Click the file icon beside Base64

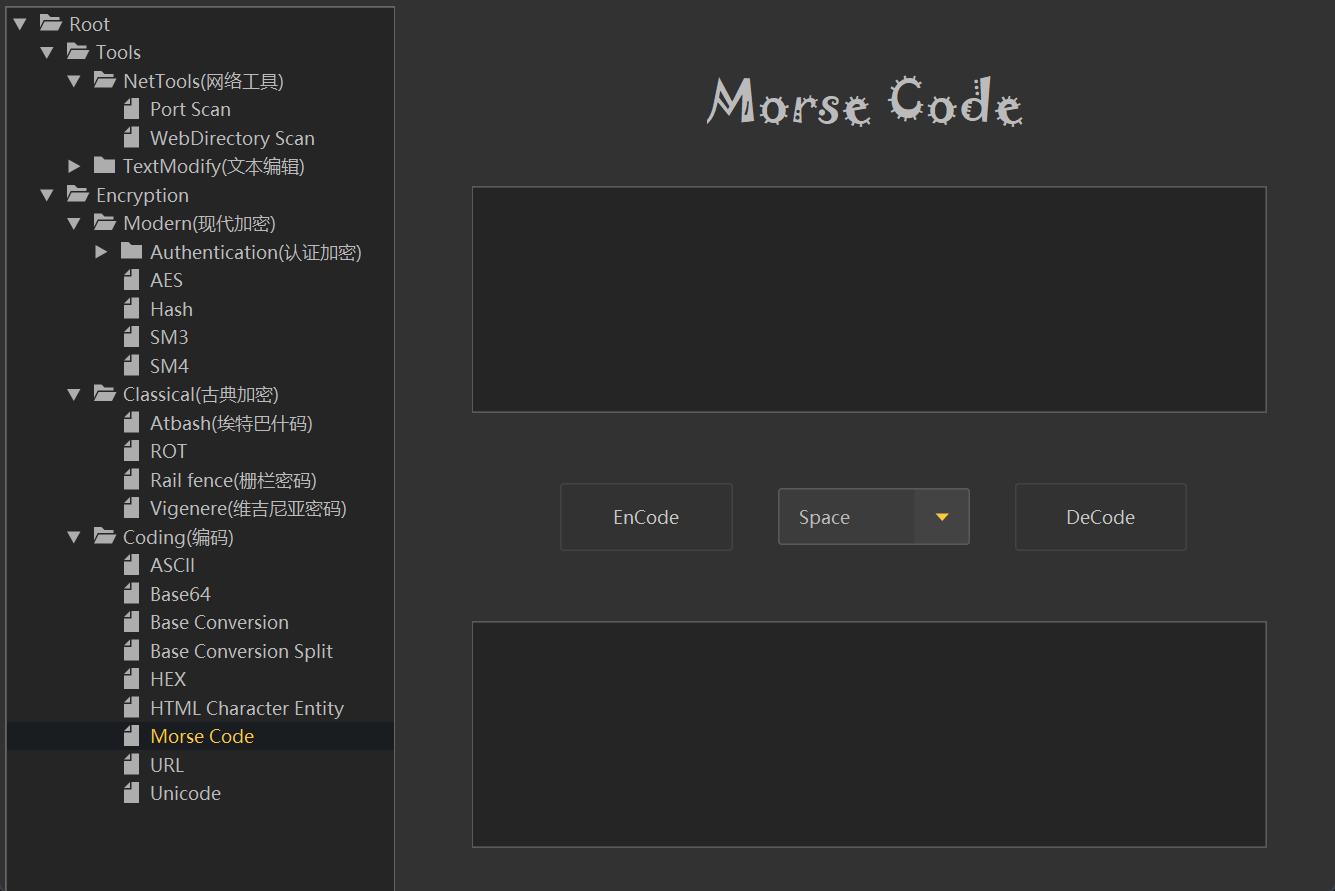coord(131,594)
